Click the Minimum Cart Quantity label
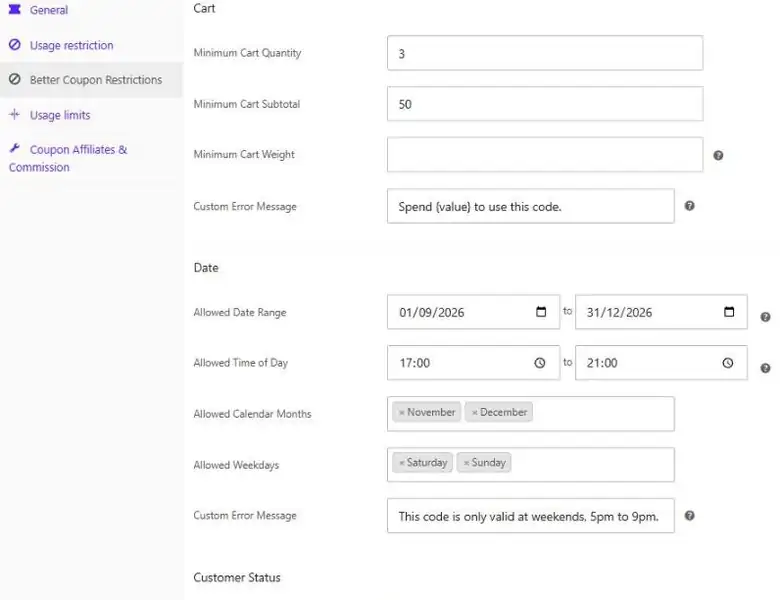Viewport: 780px width, 600px height. (x=247, y=53)
